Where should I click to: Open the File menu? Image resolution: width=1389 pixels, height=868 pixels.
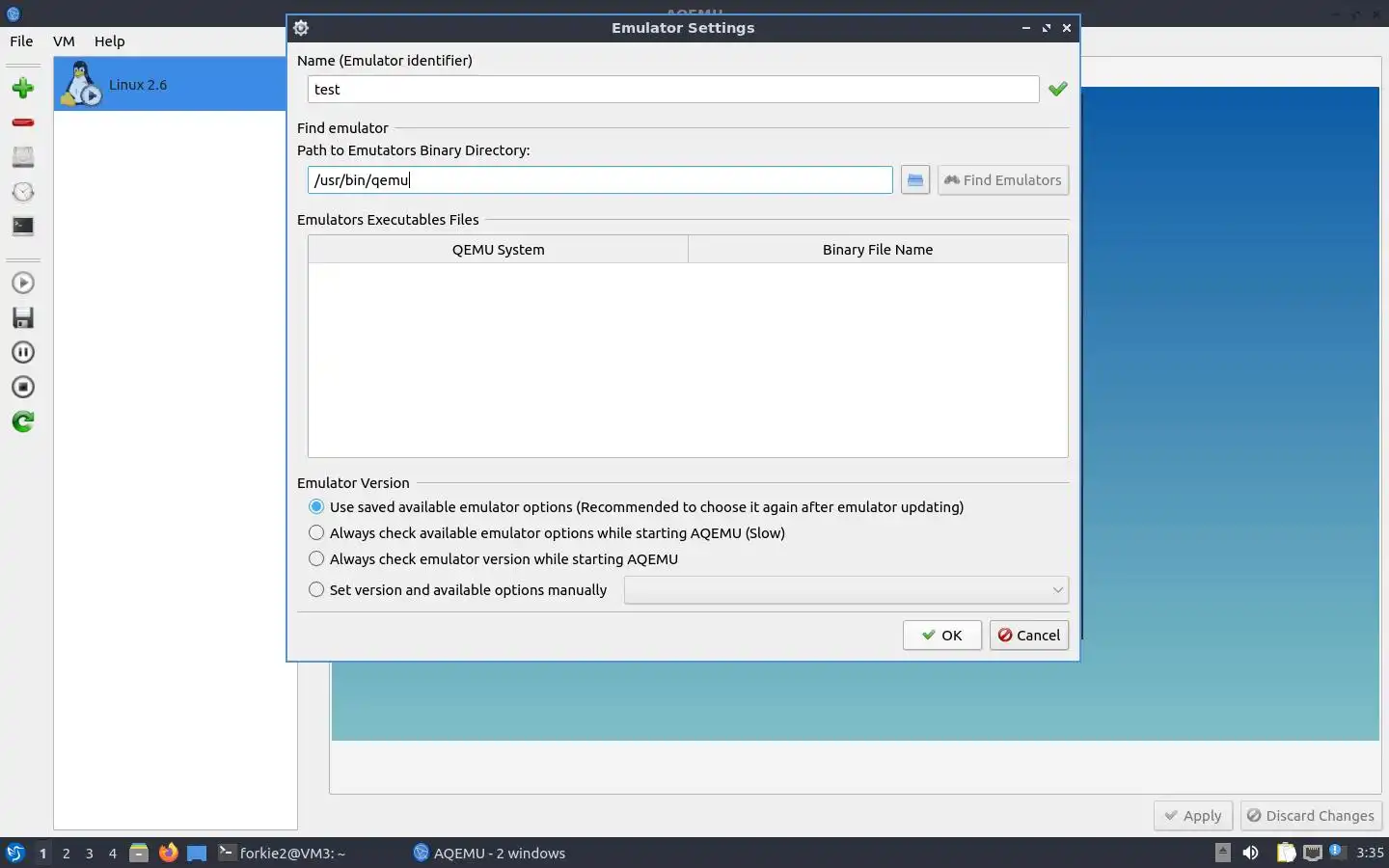coord(21,41)
